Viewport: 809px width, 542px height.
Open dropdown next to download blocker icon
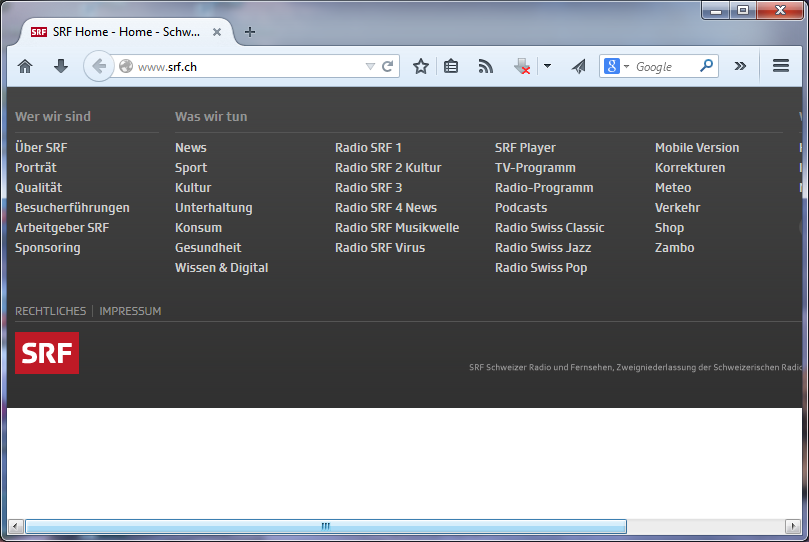tap(547, 66)
